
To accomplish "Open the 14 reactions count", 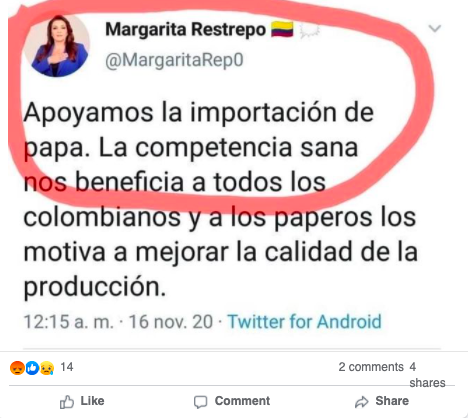I will pyautogui.click(x=67, y=367).
